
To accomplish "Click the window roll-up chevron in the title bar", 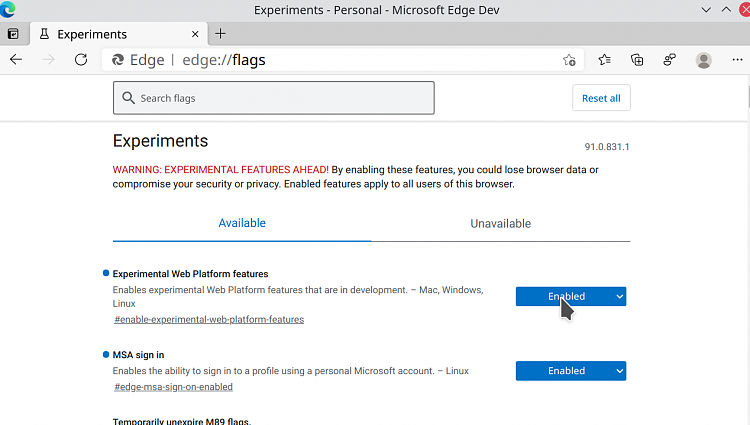I will (726, 10).
